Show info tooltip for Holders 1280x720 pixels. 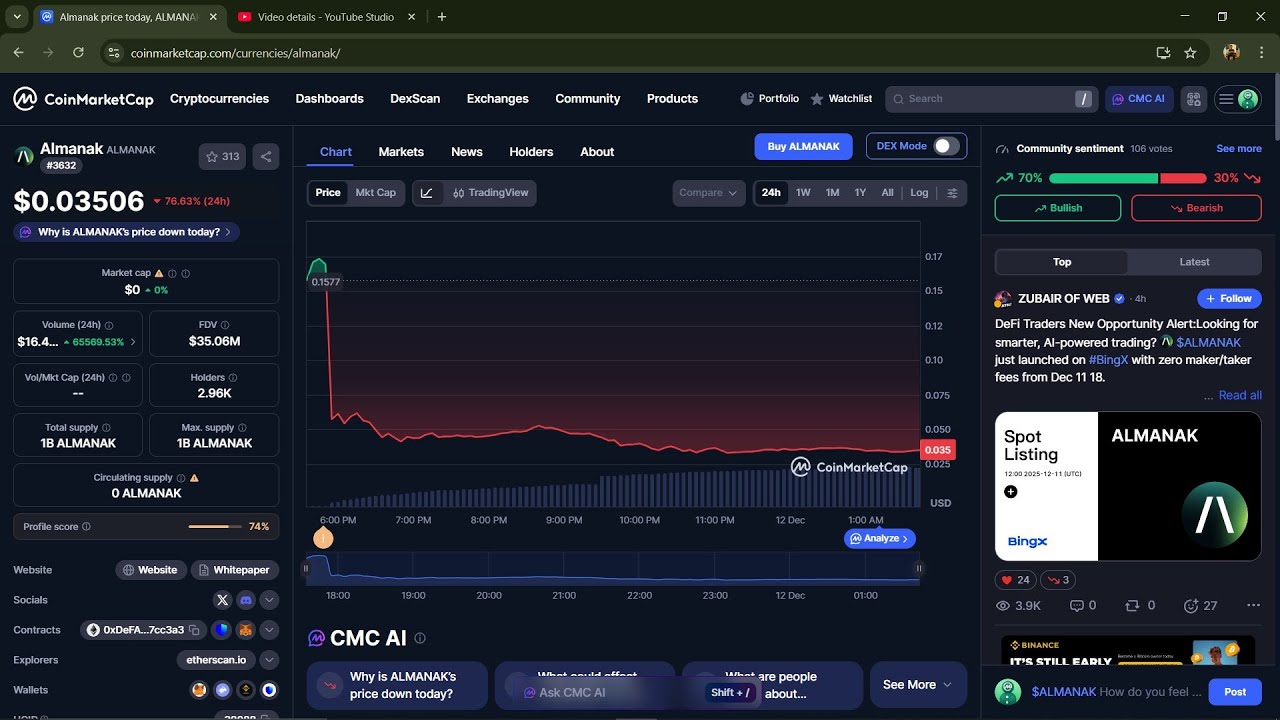point(233,378)
